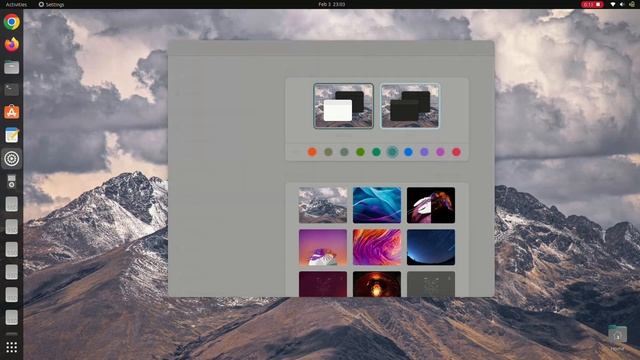This screenshot has height=360, width=640.
Task: Pick the blue accent color
Action: [x=408, y=152]
